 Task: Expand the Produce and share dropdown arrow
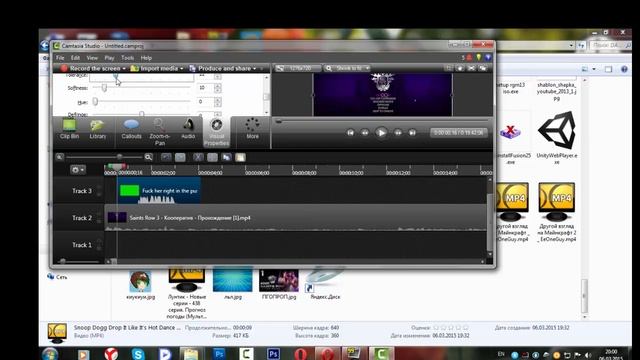[x=255, y=69]
